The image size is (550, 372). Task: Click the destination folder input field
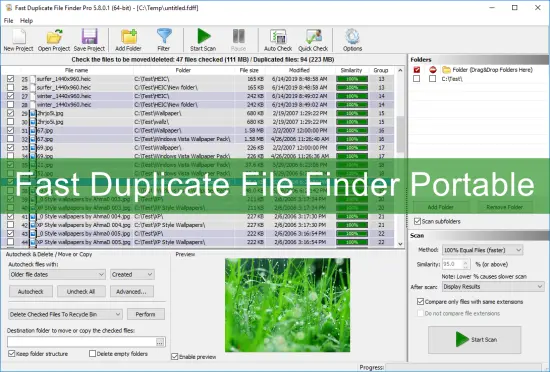pos(81,342)
